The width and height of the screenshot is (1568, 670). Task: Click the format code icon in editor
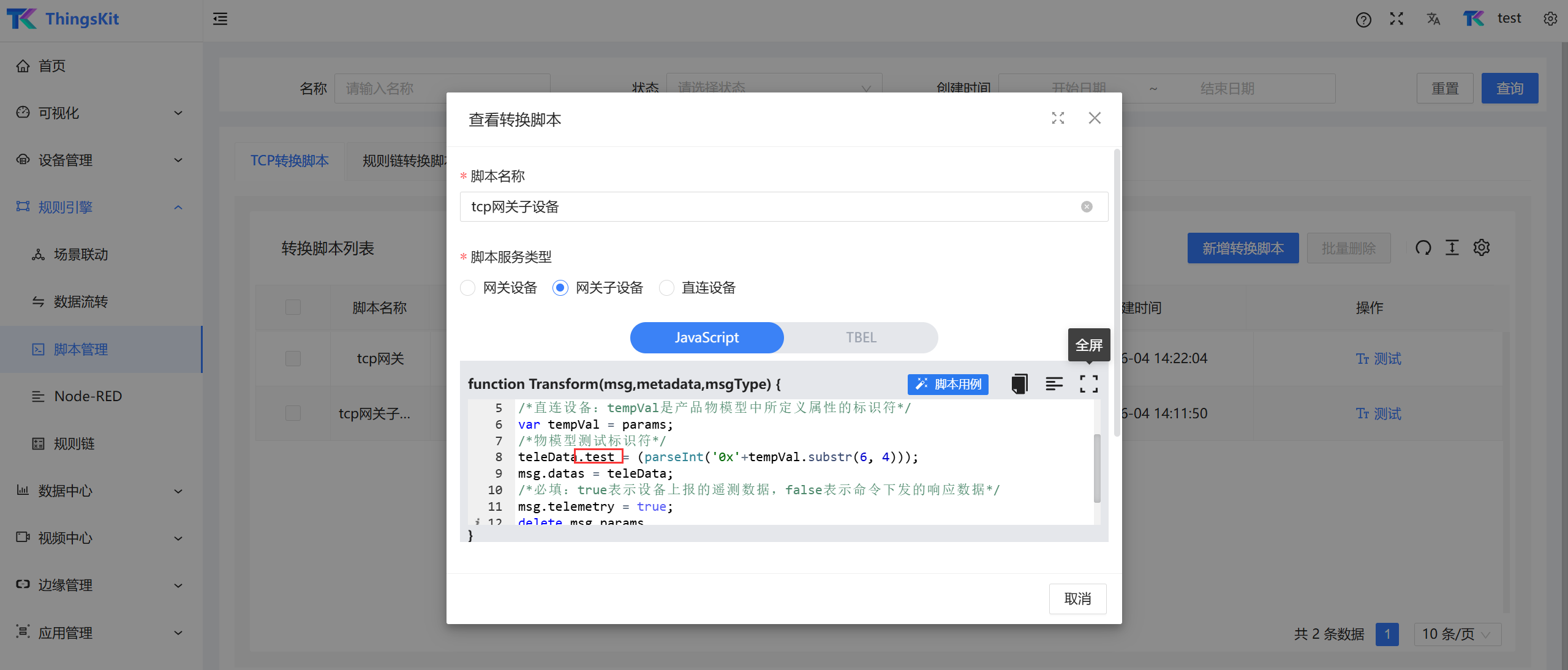(x=1053, y=384)
